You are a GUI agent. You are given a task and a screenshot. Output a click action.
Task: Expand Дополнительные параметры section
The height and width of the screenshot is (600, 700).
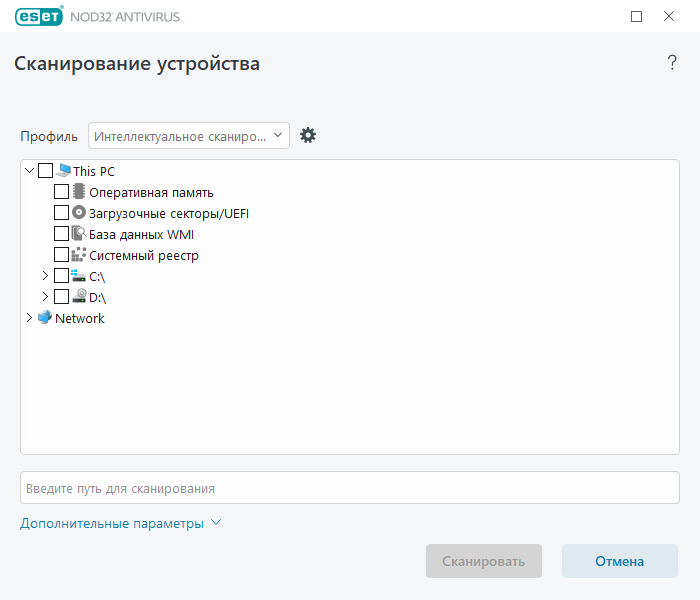tap(121, 523)
